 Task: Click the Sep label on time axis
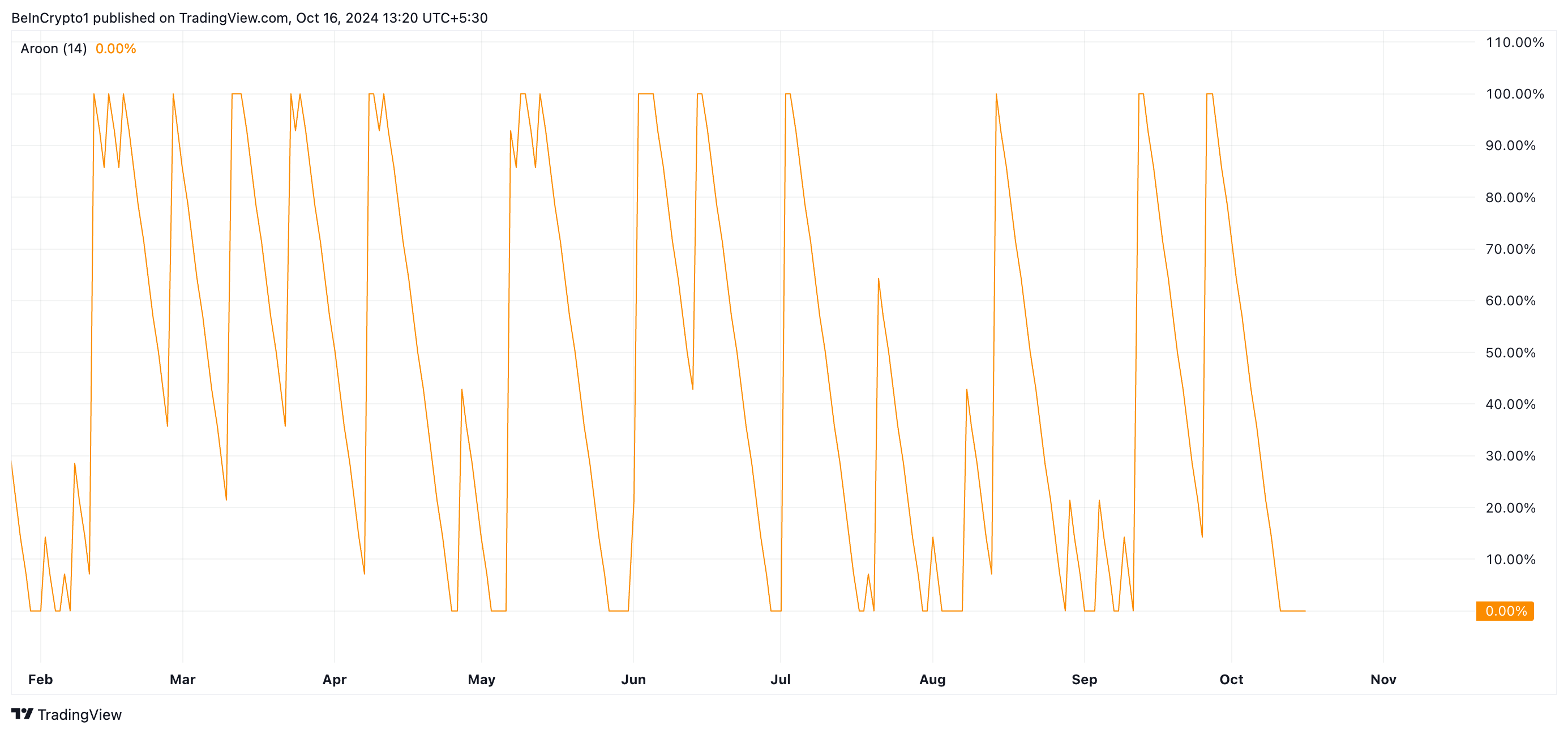[1084, 679]
